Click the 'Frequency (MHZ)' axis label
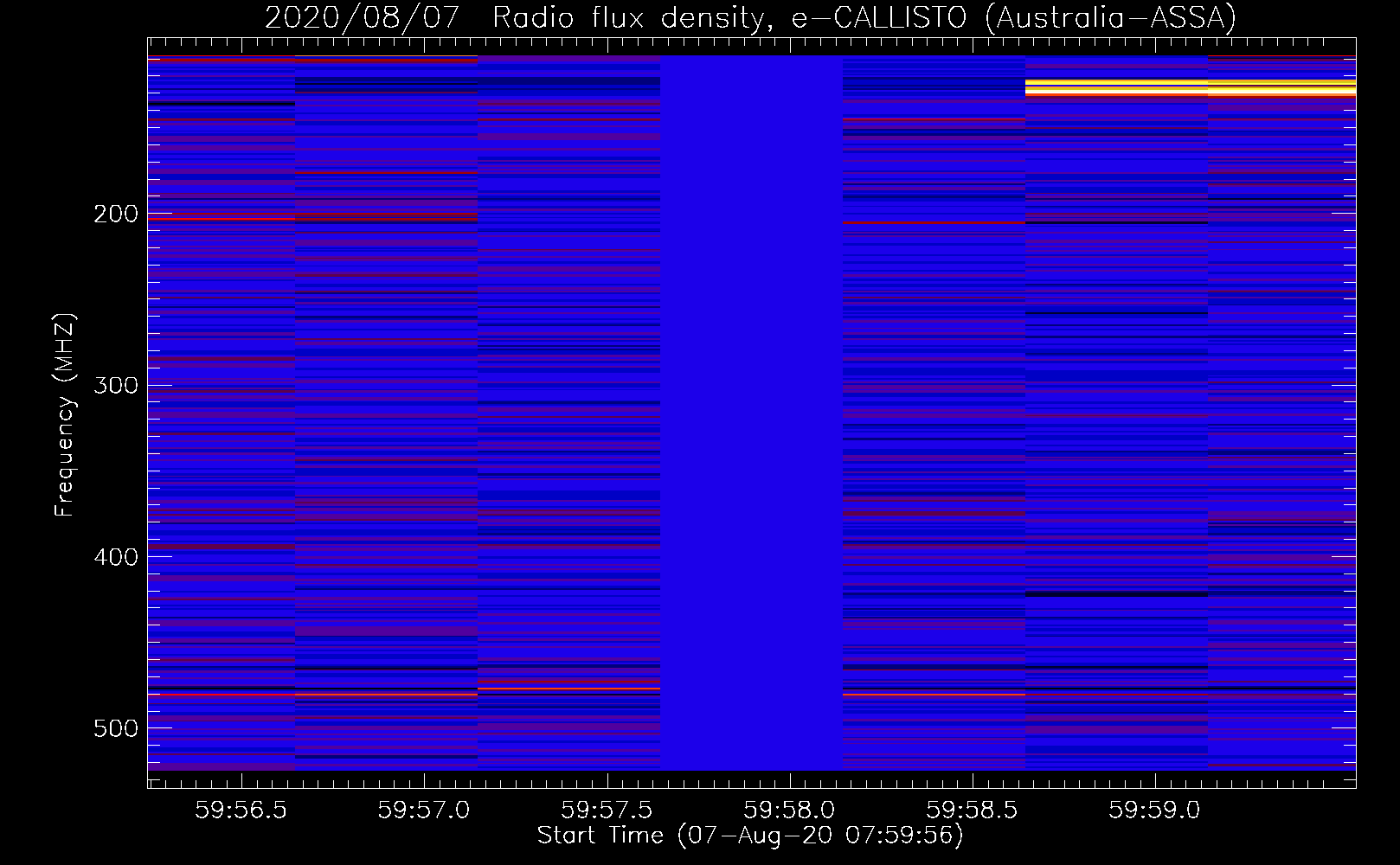Viewport: 1400px width, 865px height. tap(65, 415)
